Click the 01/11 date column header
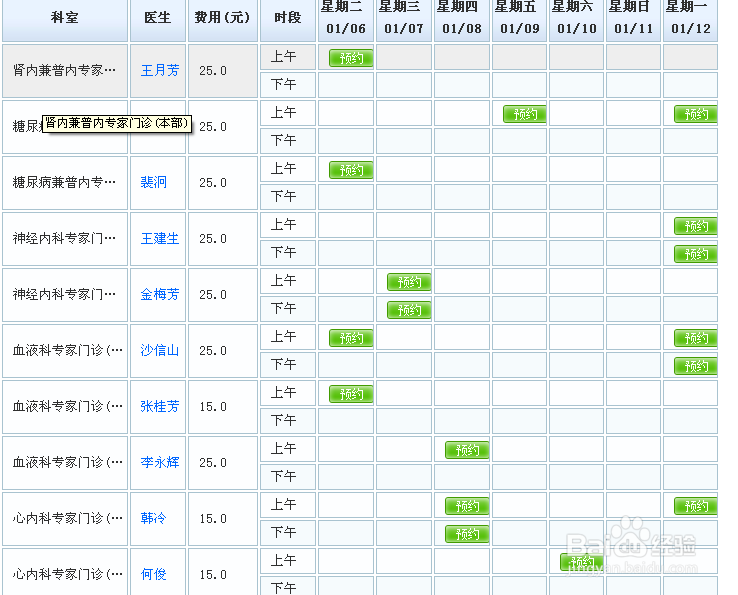The width and height of the screenshot is (738, 595). click(634, 19)
